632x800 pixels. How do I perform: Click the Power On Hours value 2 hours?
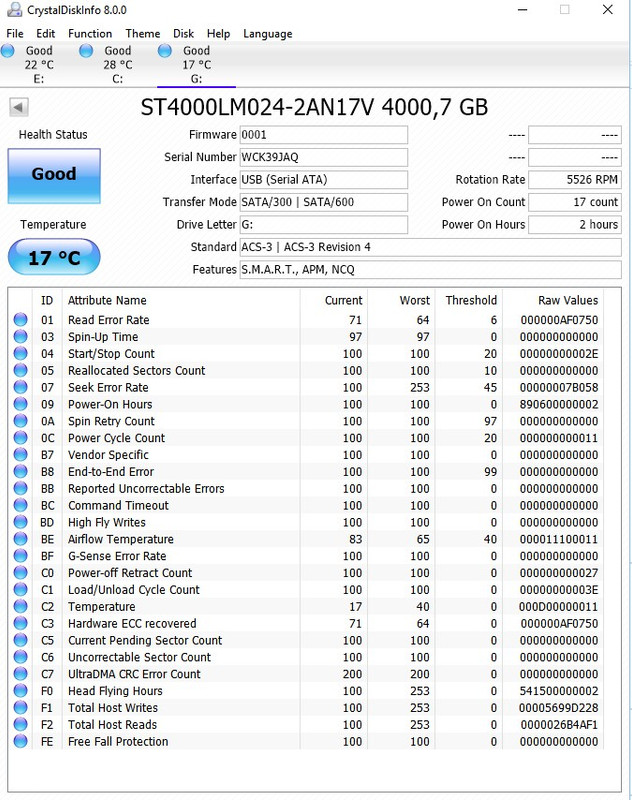click(575, 224)
